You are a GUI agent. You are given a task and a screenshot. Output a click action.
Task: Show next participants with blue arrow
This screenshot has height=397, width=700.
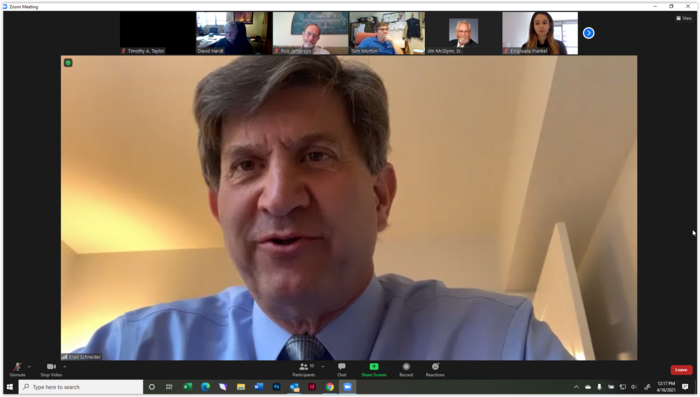coord(588,33)
